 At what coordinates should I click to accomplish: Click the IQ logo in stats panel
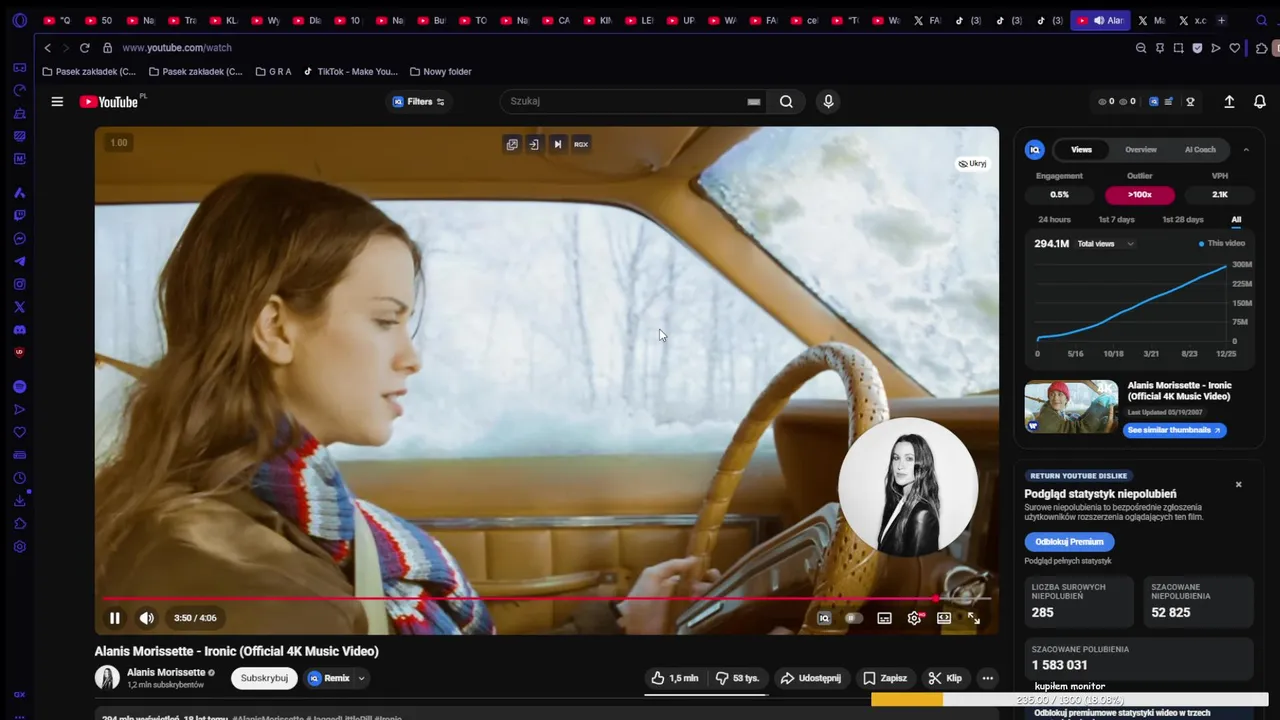click(x=1035, y=150)
